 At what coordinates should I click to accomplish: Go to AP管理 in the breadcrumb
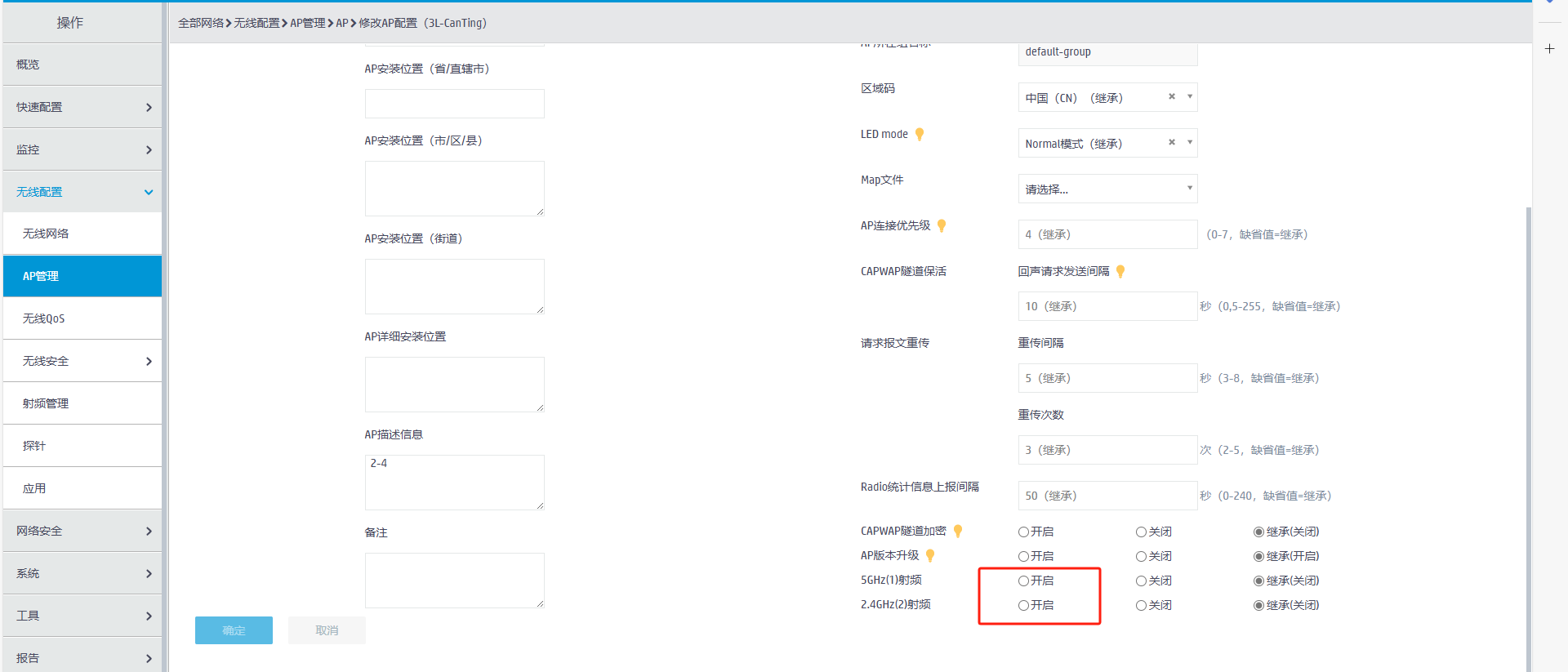(x=308, y=23)
